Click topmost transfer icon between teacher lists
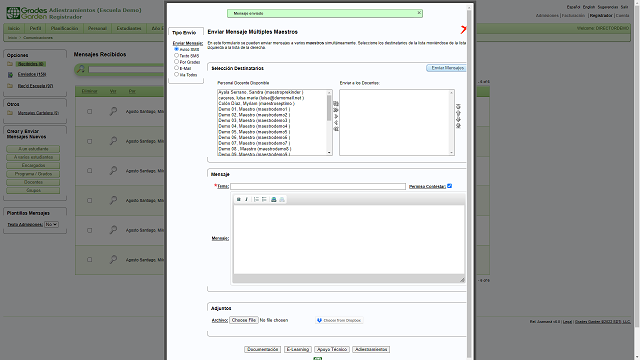640x360 pixels. 336,104
